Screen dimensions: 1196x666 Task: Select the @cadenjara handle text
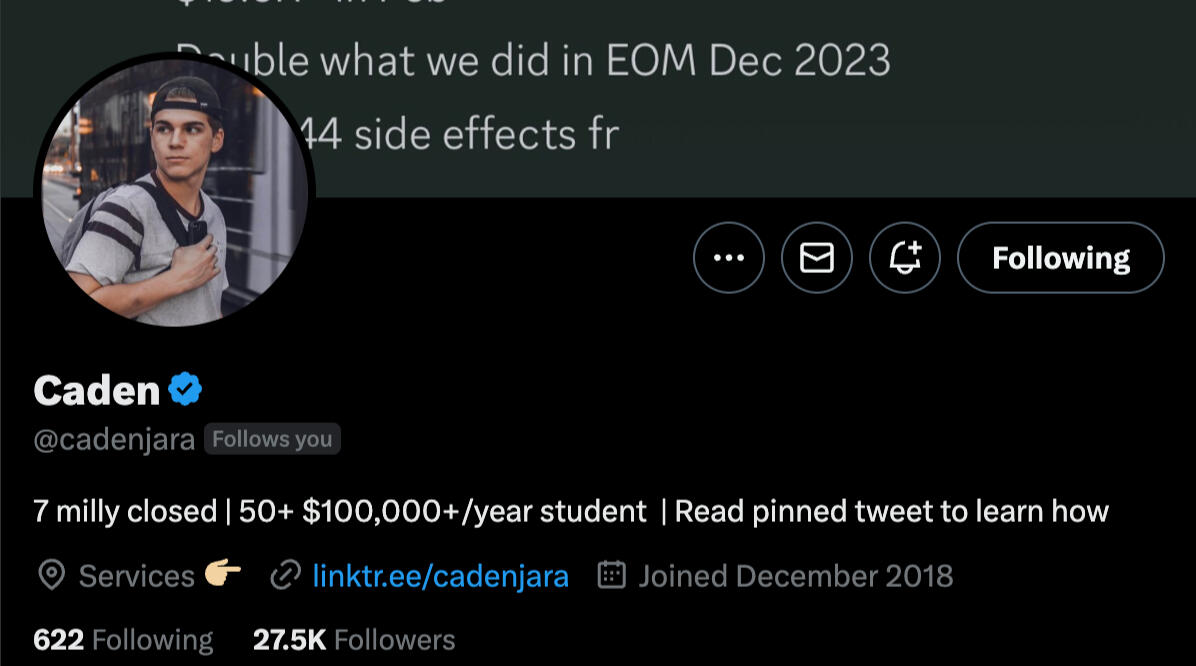pos(114,440)
